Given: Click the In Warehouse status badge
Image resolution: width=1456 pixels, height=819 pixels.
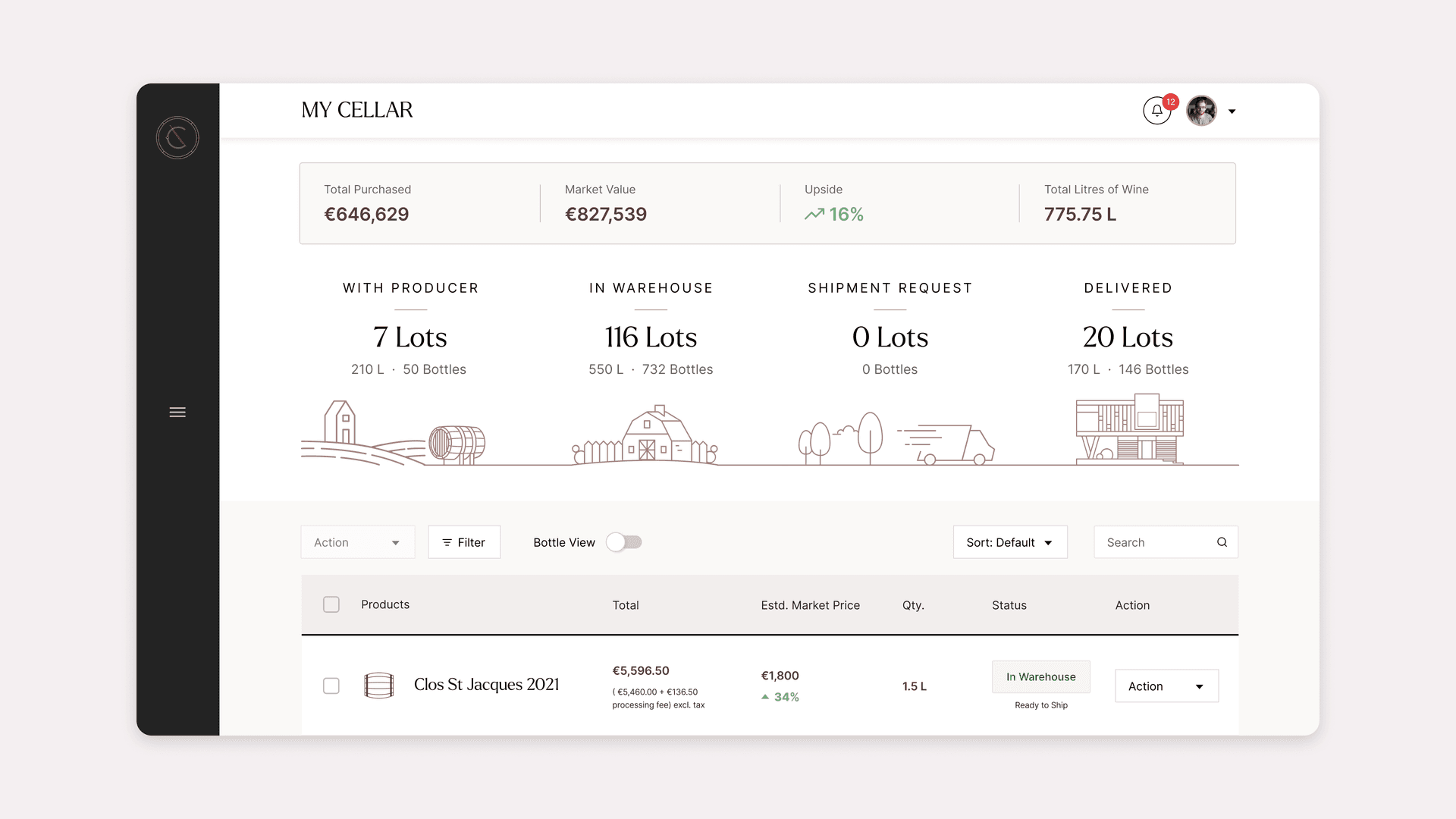Looking at the screenshot, I should tap(1041, 676).
